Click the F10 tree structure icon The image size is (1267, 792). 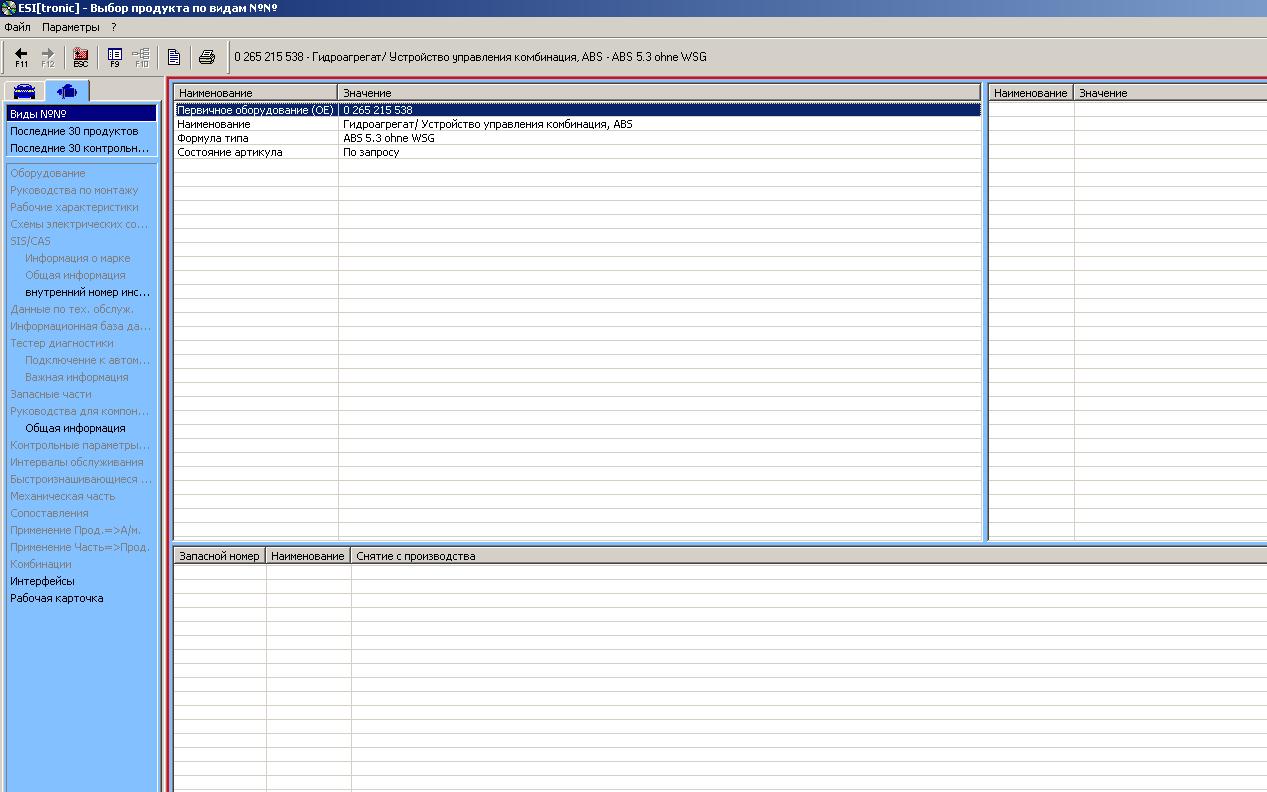coord(141,57)
